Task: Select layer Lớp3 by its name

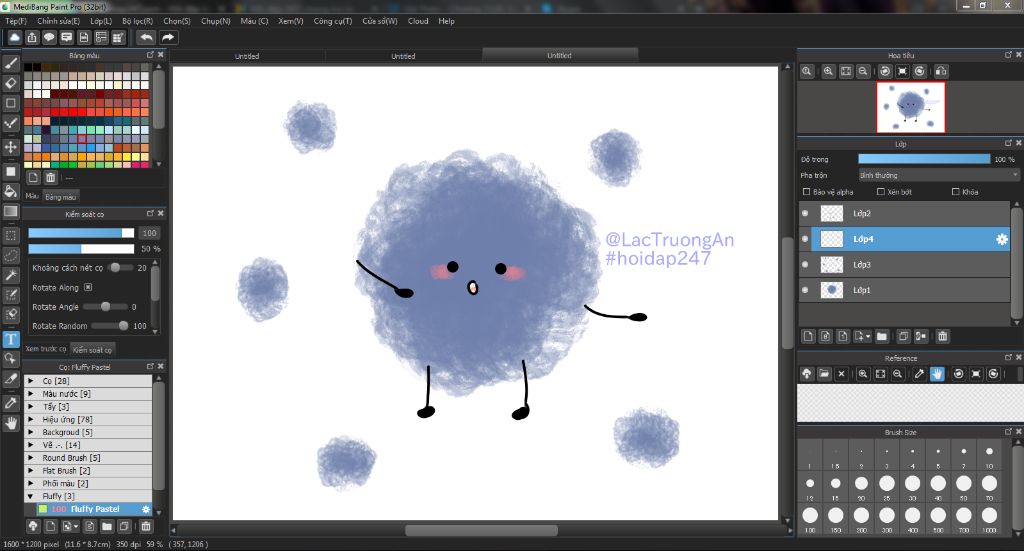Action: coord(861,264)
